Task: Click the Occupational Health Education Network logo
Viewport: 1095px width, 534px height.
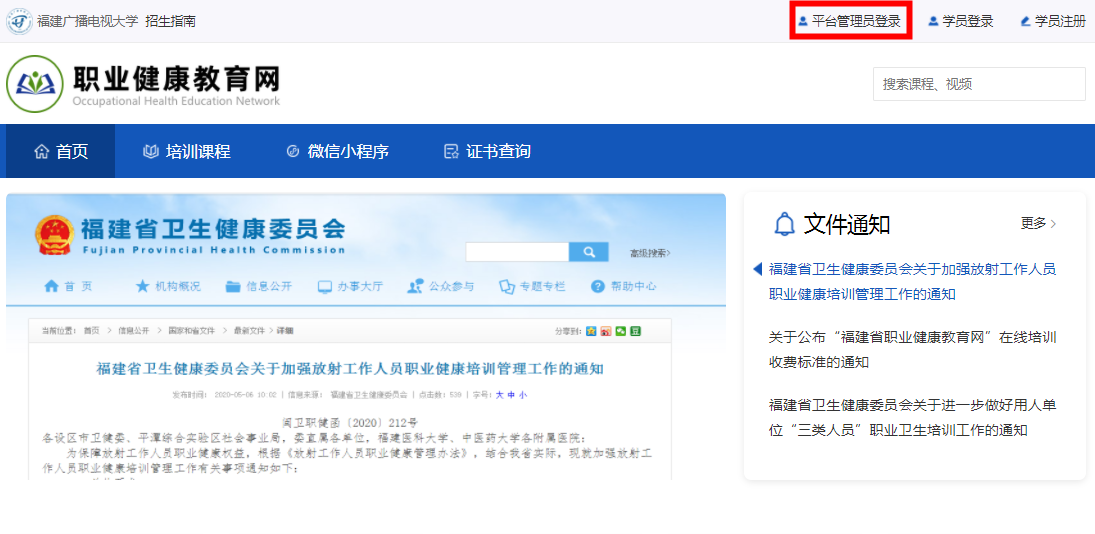Action: point(35,84)
